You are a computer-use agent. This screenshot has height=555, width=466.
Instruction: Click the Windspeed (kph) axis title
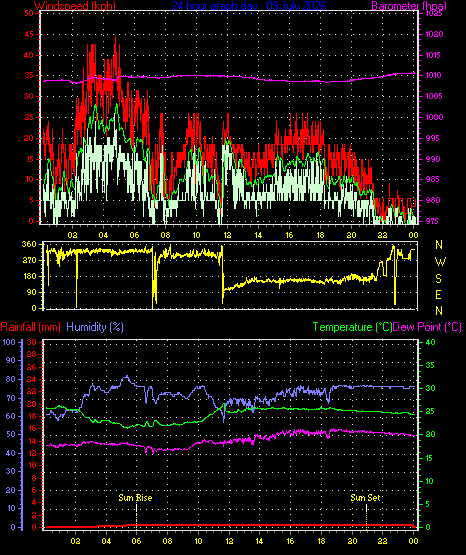coord(74,5)
